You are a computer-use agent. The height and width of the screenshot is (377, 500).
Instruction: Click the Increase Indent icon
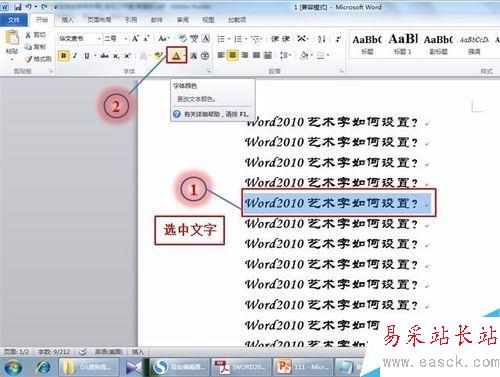tap(286, 39)
